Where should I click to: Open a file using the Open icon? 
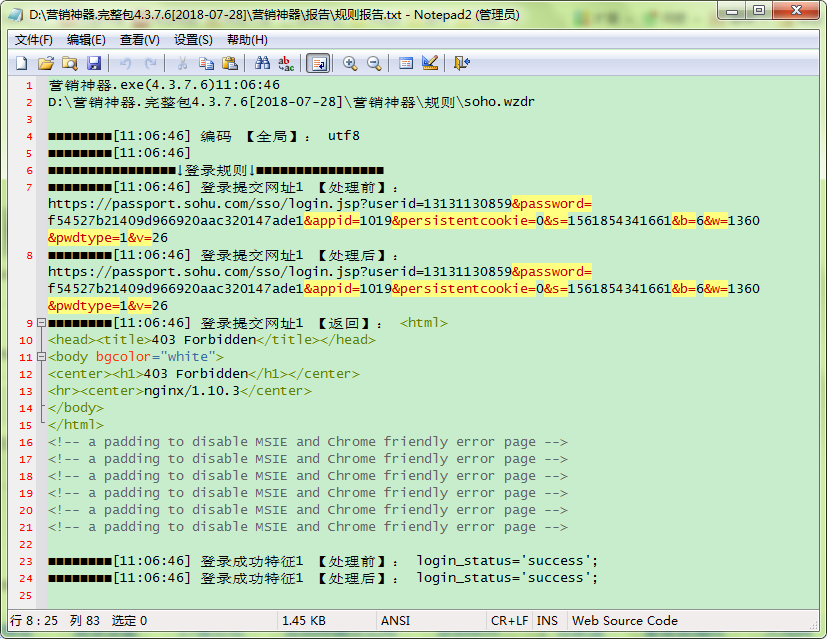click(47, 62)
